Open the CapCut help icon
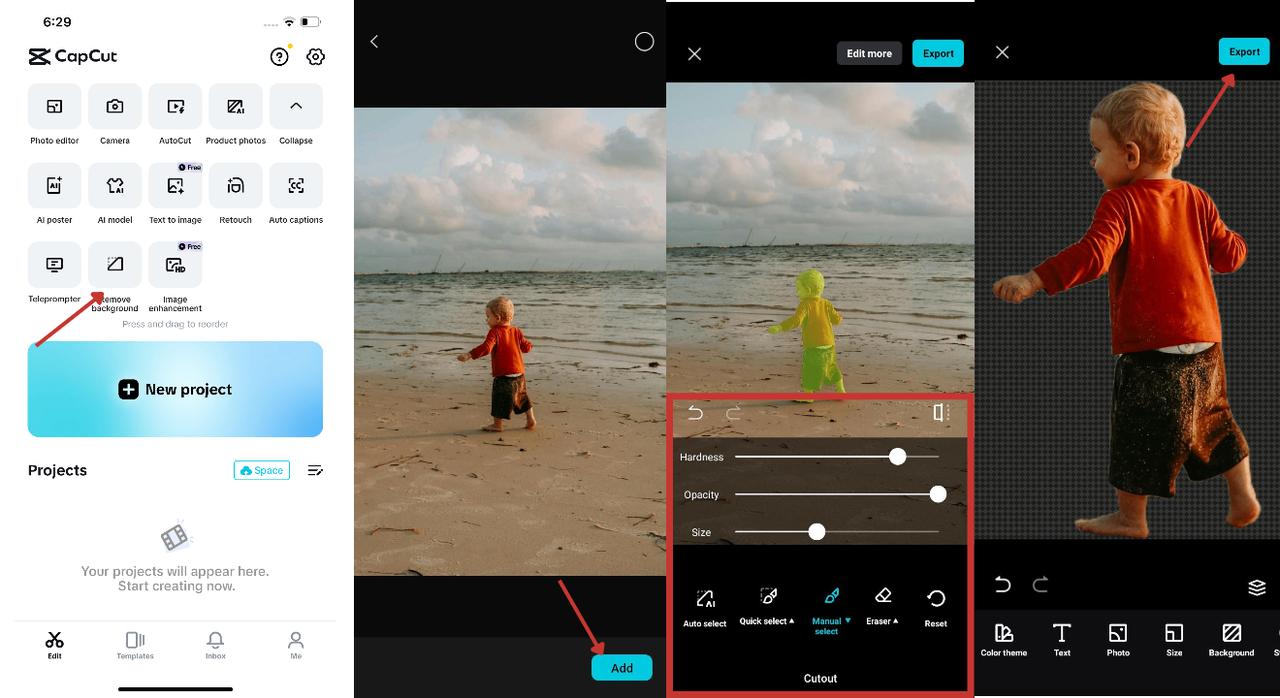The width and height of the screenshot is (1280, 698). click(280, 57)
